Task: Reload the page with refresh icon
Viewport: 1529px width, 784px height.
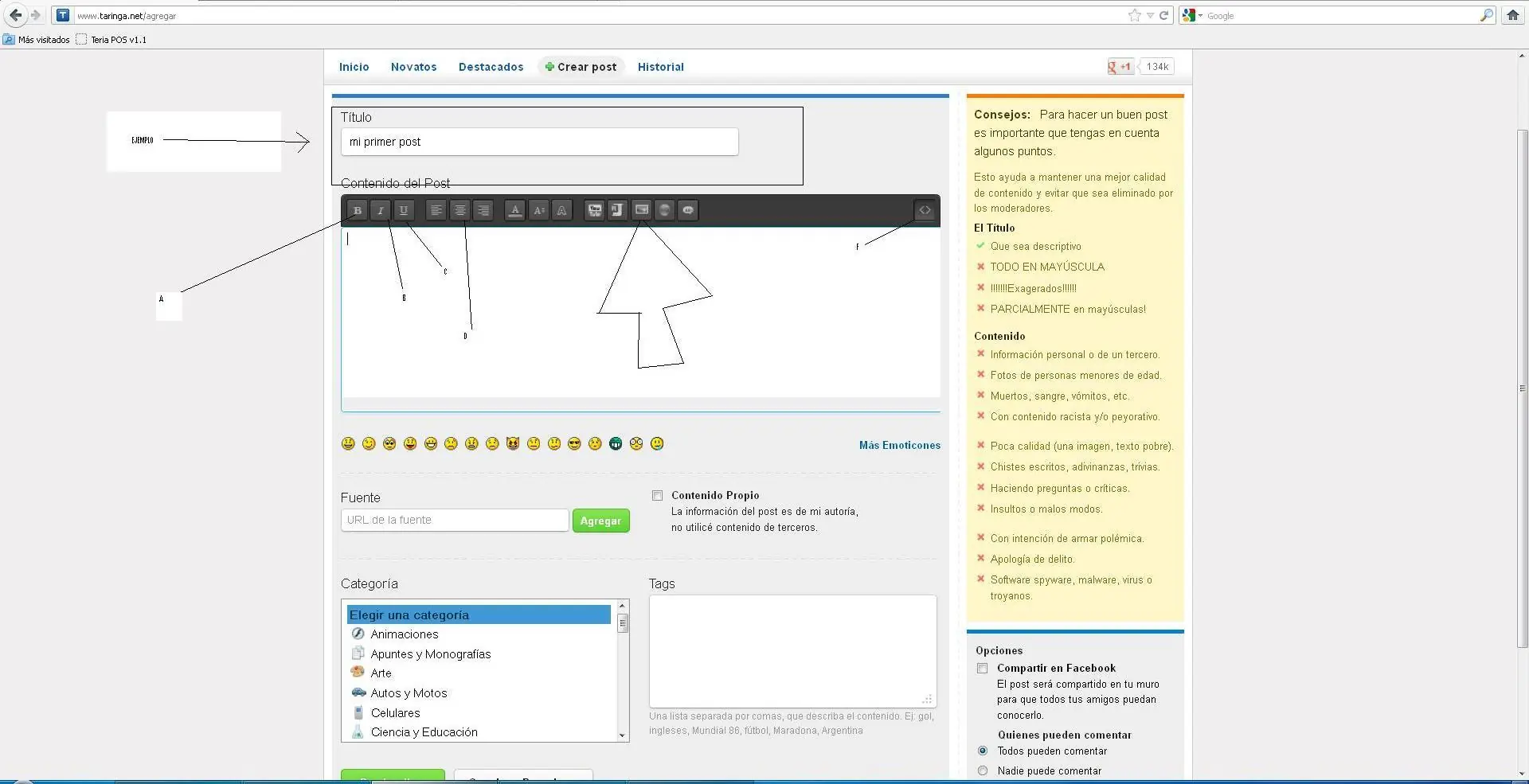Action: click(x=1163, y=15)
